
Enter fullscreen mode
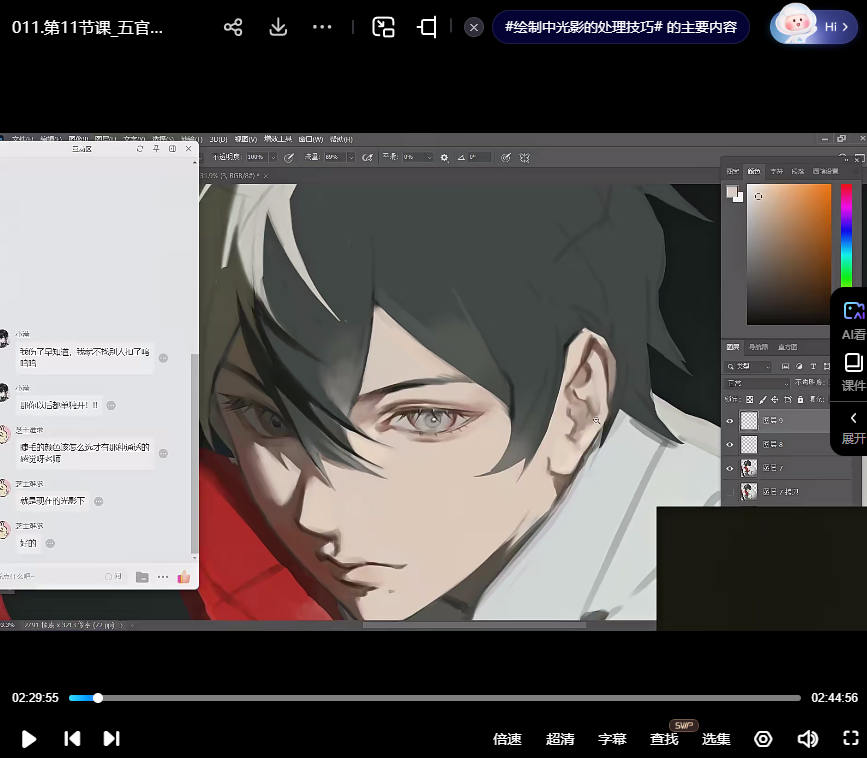[851, 739]
